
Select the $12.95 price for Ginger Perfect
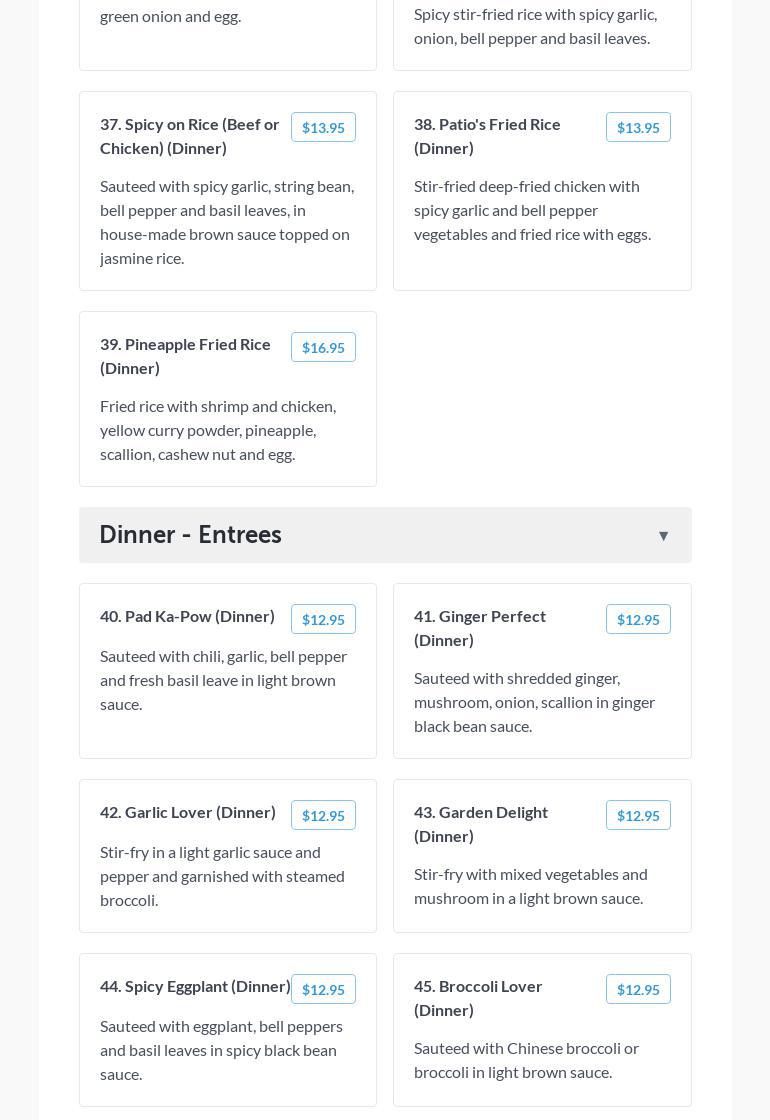[x=638, y=620]
